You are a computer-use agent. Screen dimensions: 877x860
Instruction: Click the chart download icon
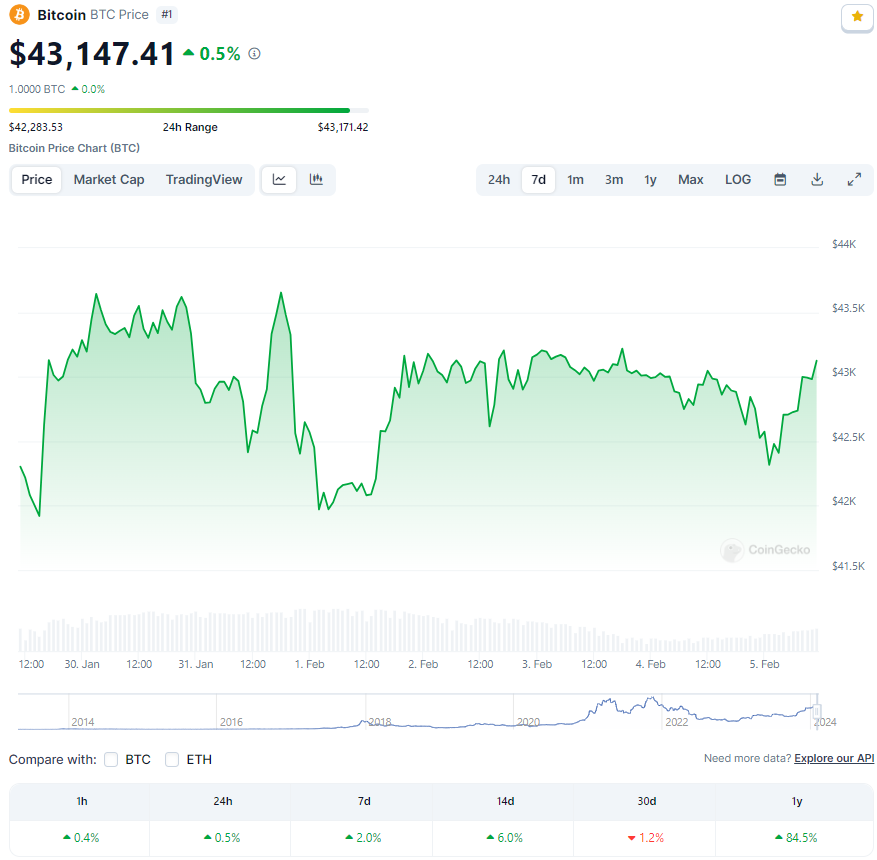point(817,179)
